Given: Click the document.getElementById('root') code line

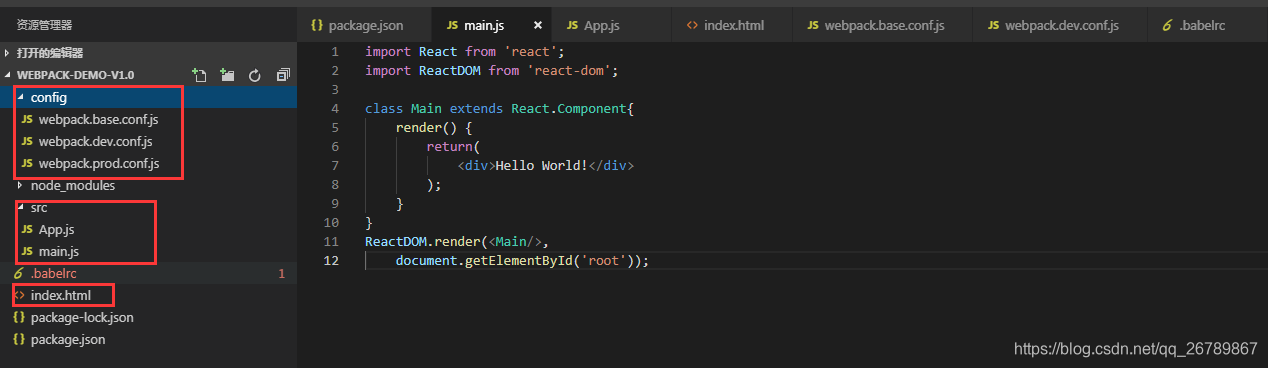Looking at the screenshot, I should pos(522,260).
